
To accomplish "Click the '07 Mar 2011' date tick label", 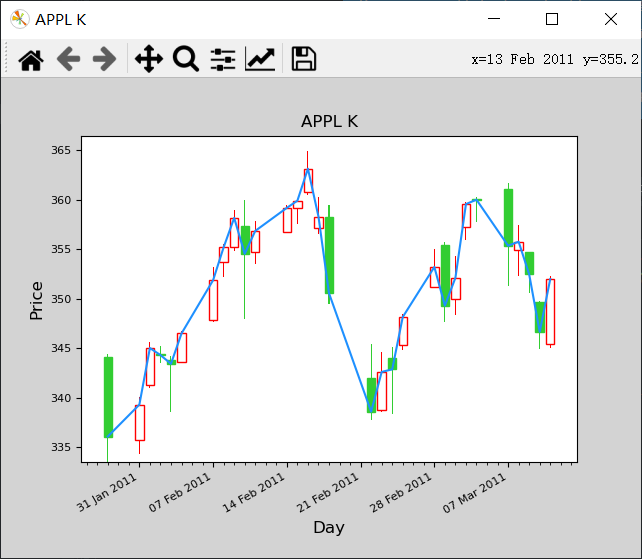I will (x=475, y=493).
